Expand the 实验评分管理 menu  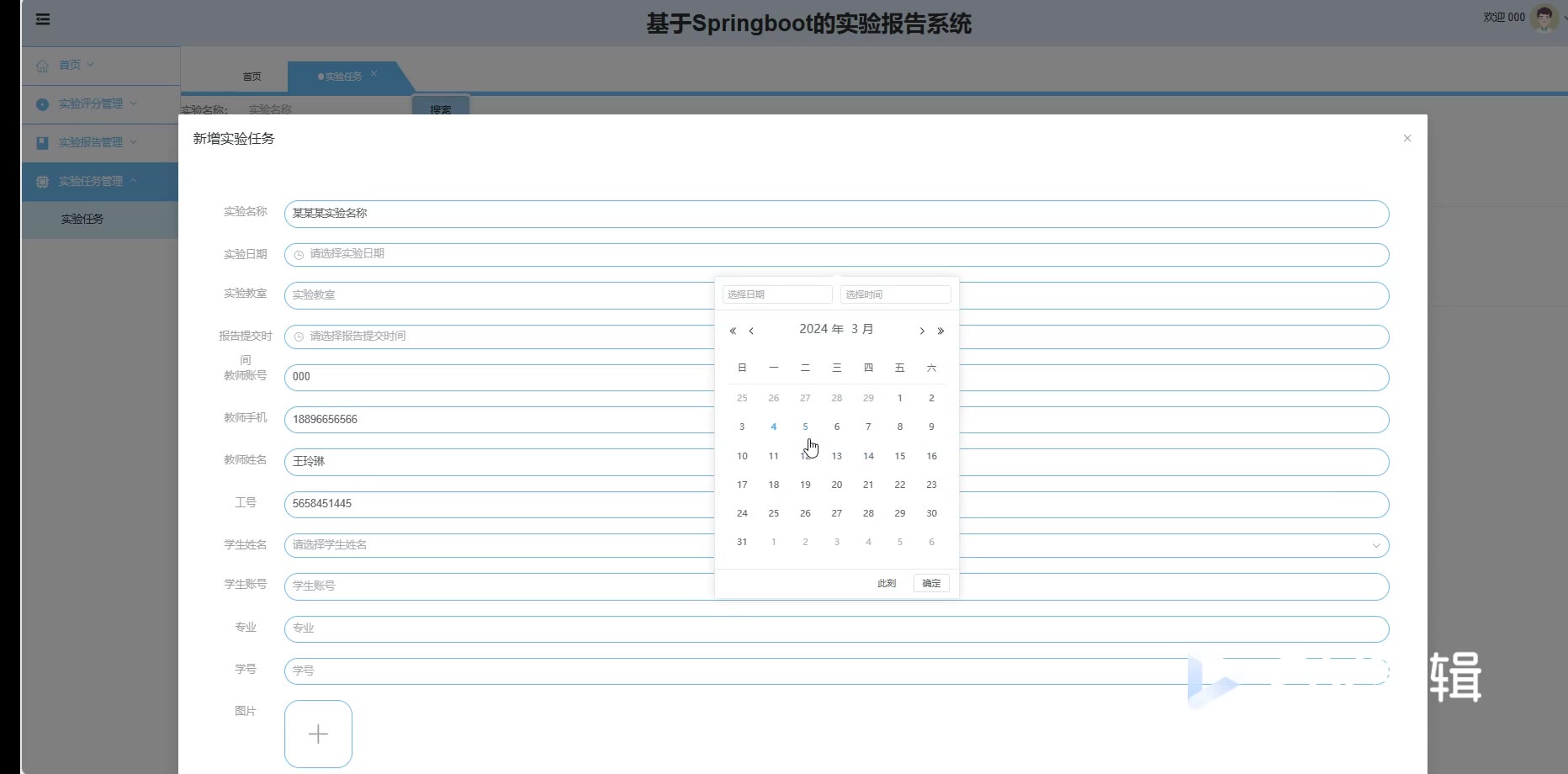pyautogui.click(x=133, y=103)
